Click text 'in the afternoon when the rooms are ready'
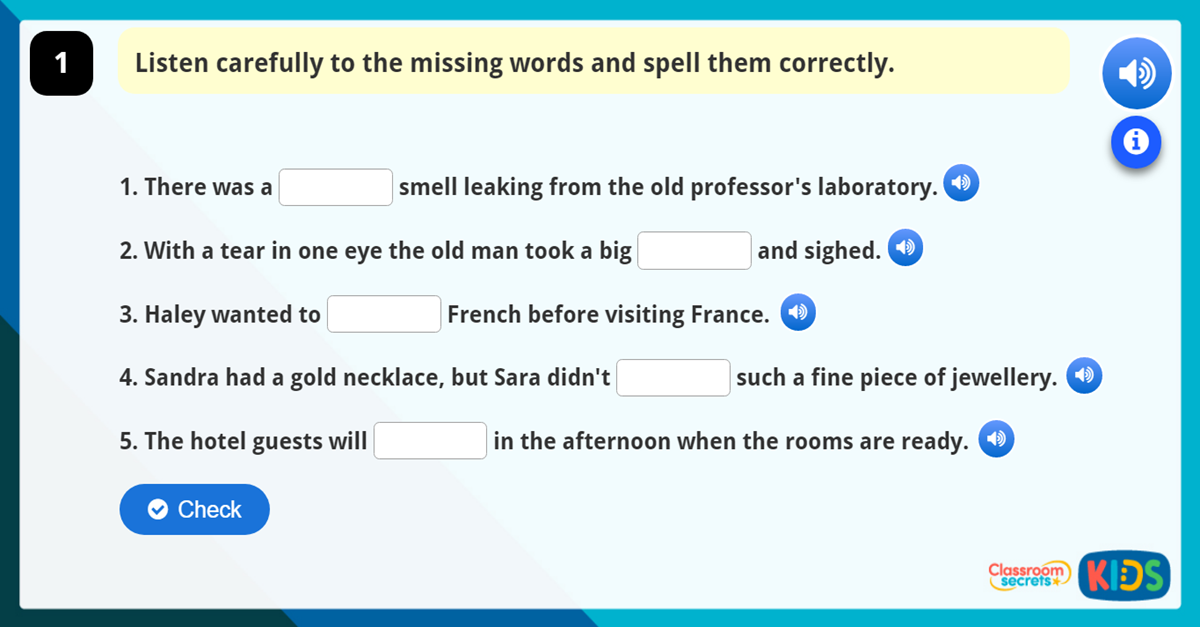The image size is (1200, 627). coord(730,441)
